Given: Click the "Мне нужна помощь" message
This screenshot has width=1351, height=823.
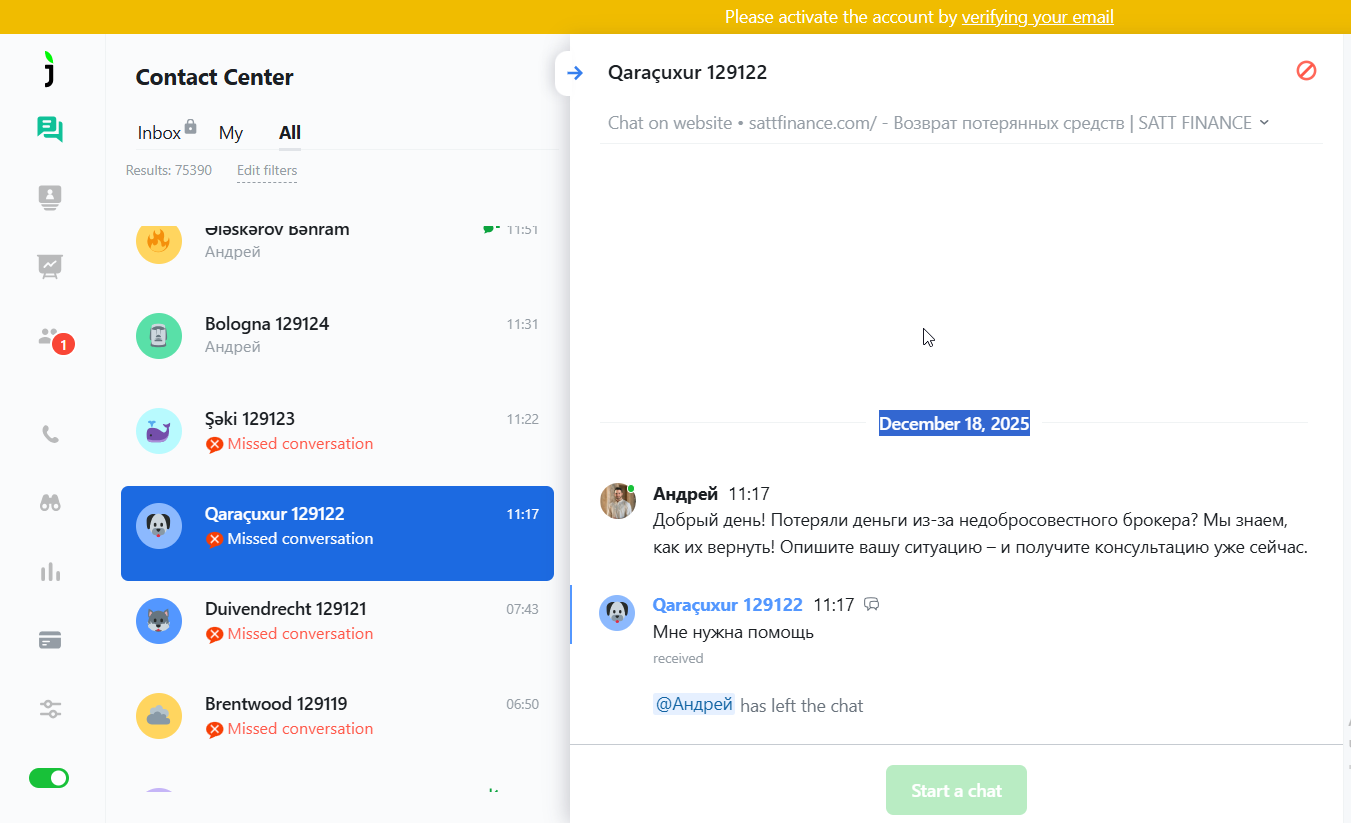Looking at the screenshot, I should coord(733,632).
